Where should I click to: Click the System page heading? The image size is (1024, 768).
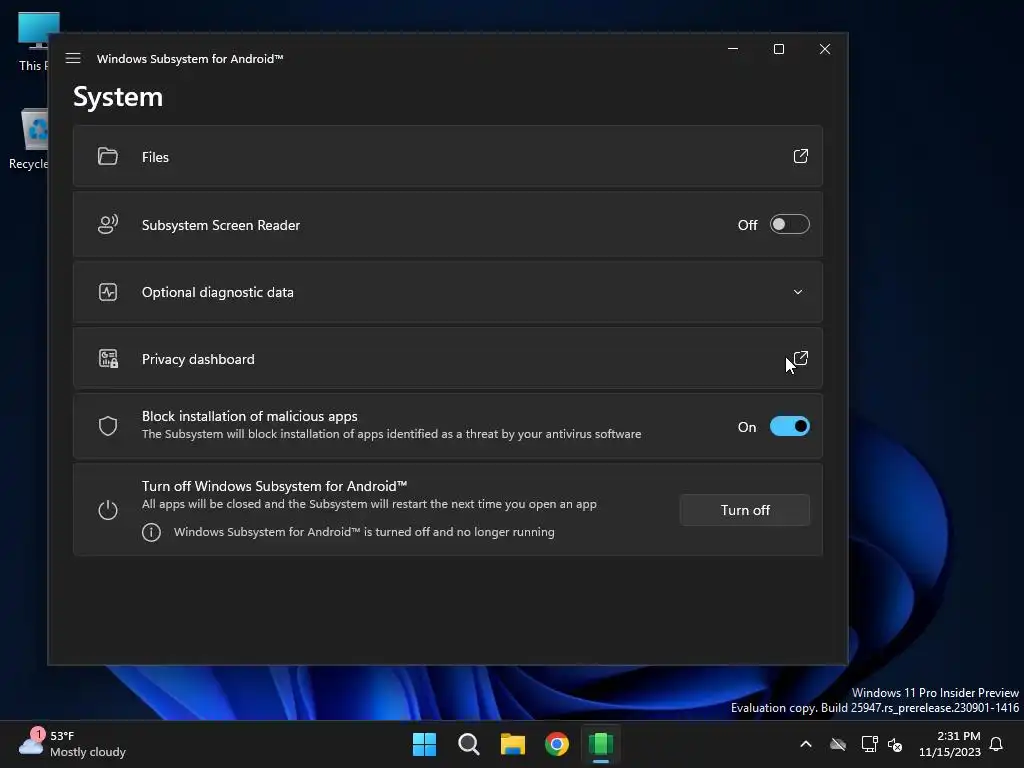tap(118, 97)
